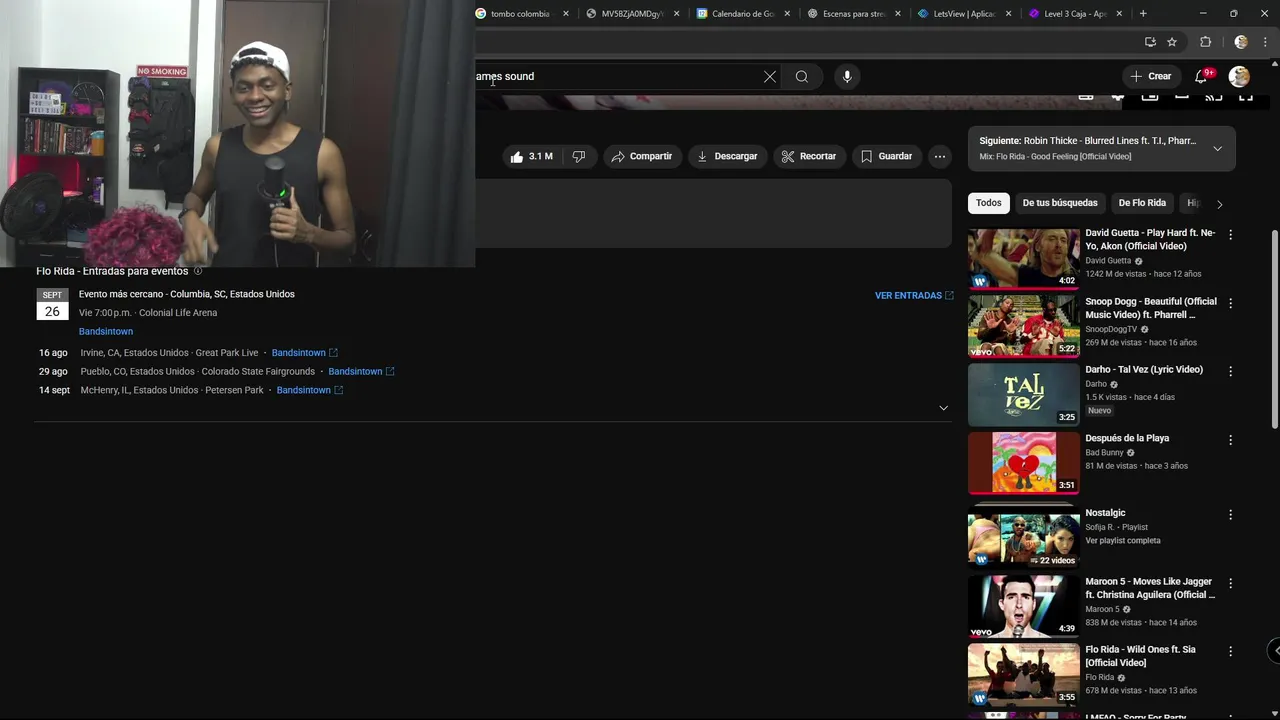Open options for Darho Tal Vez
The width and height of the screenshot is (1280, 720).
[x=1231, y=371]
